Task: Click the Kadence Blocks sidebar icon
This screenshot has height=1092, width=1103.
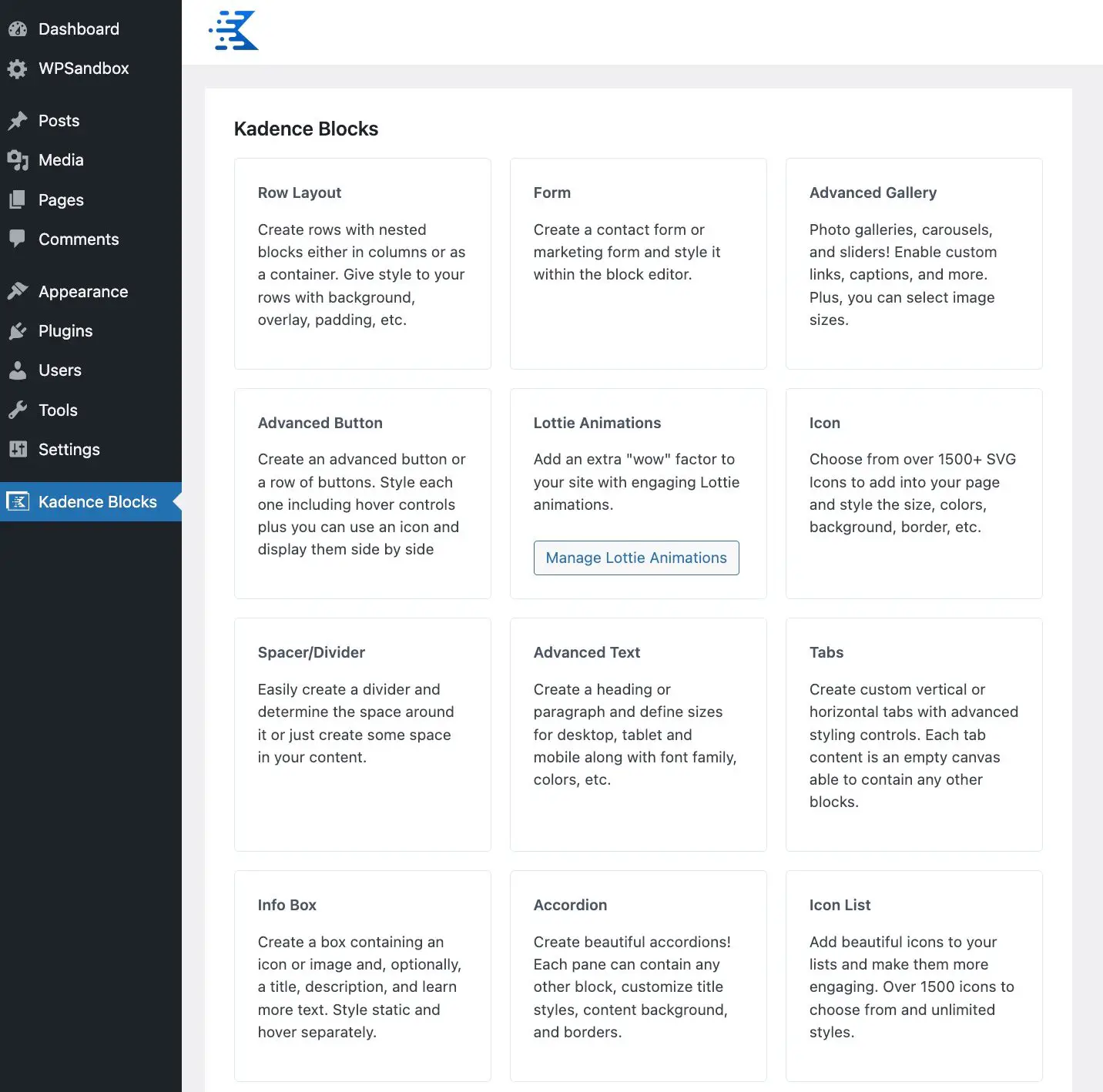Action: (x=18, y=502)
